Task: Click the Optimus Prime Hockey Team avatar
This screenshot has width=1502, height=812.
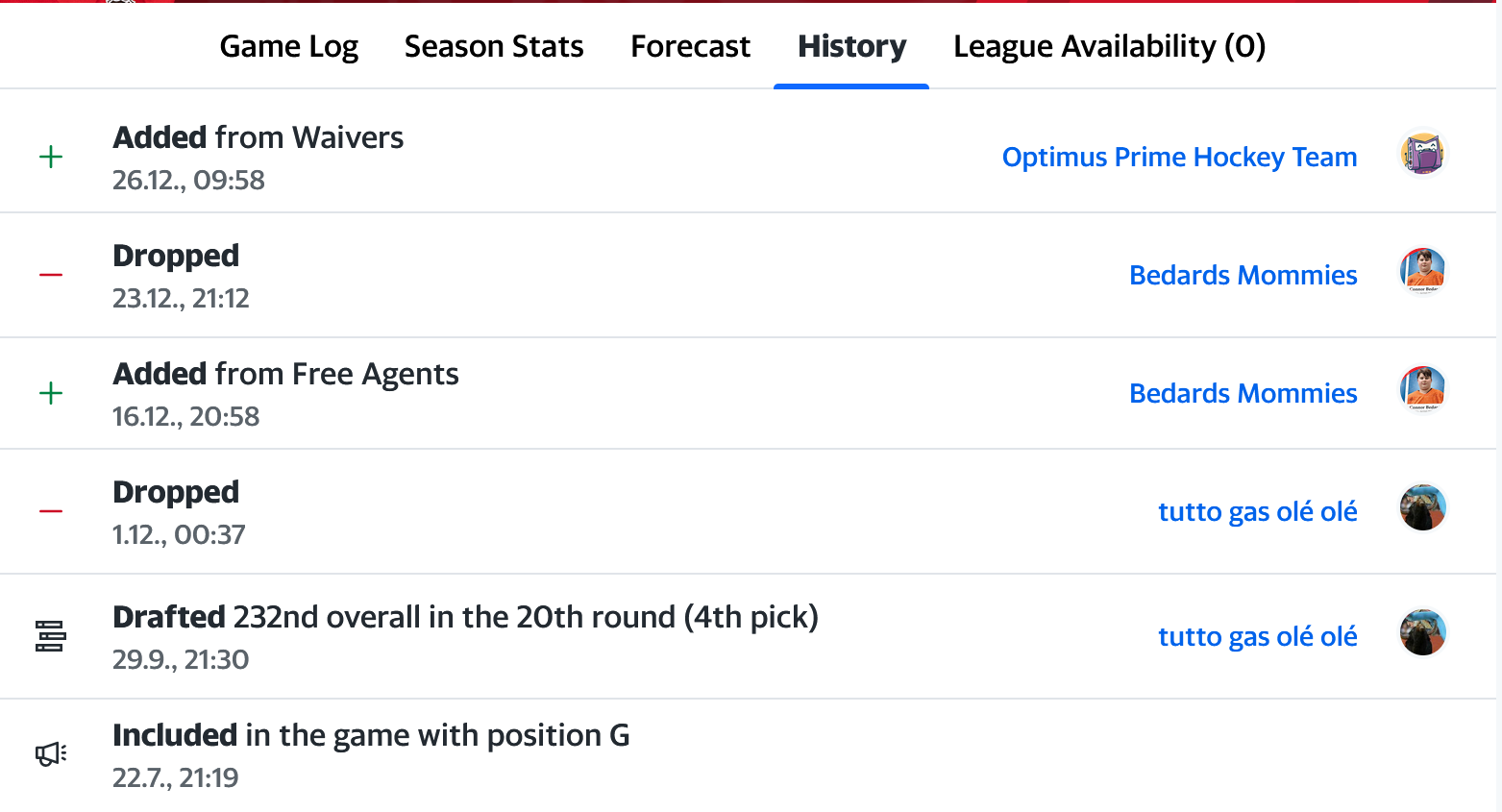Action: tap(1422, 154)
